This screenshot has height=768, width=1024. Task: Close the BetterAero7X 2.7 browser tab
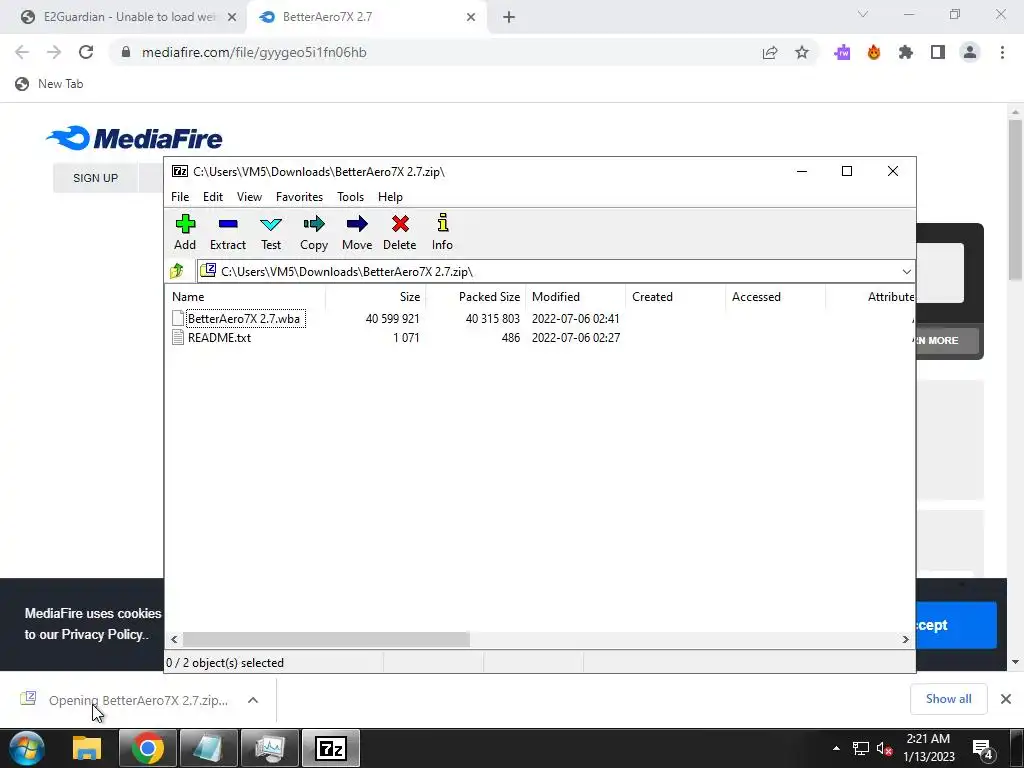(471, 18)
